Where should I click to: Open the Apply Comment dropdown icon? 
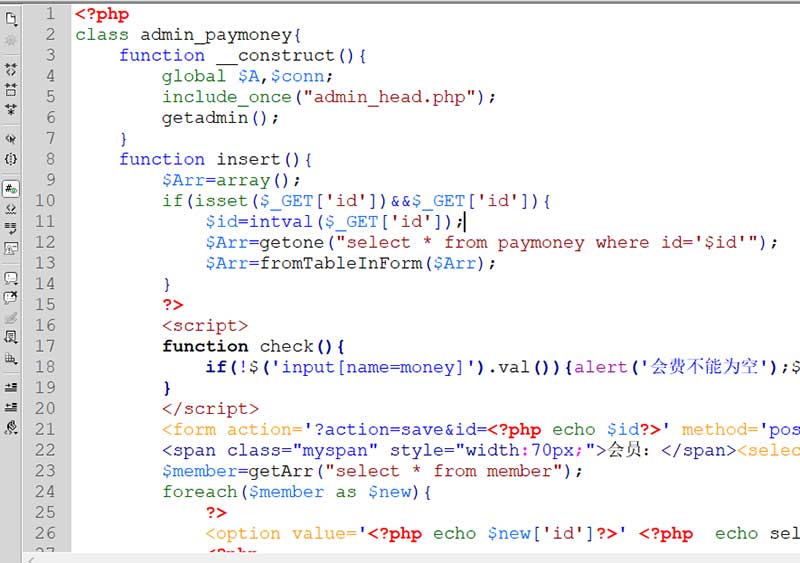tap(11, 278)
